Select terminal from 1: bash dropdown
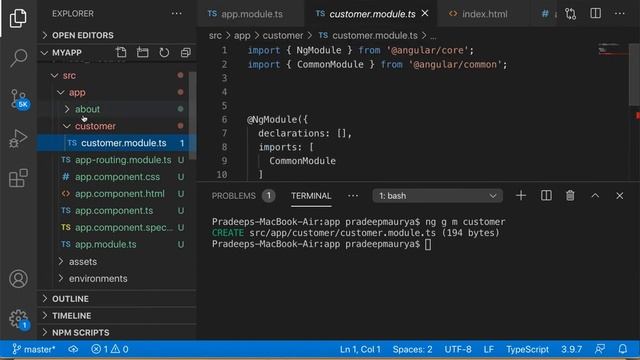The image size is (640, 360). 437,196
